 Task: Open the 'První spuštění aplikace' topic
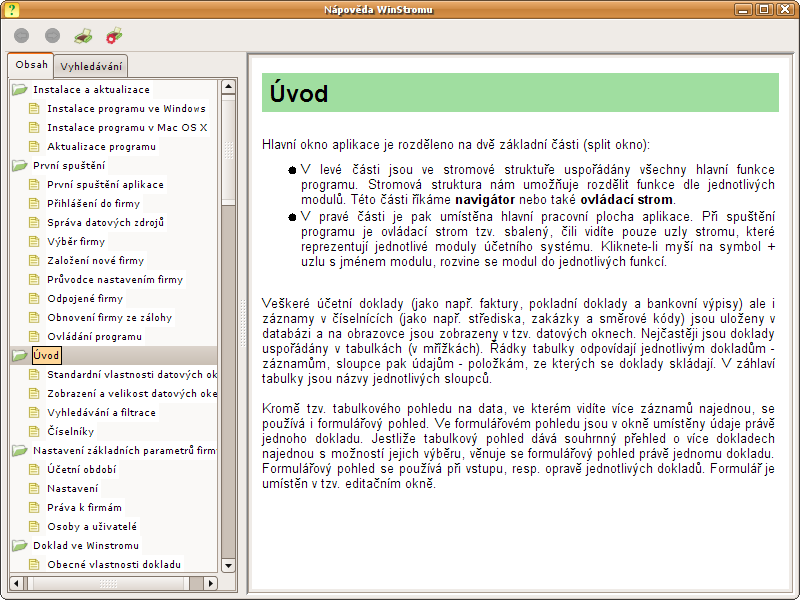tap(106, 185)
